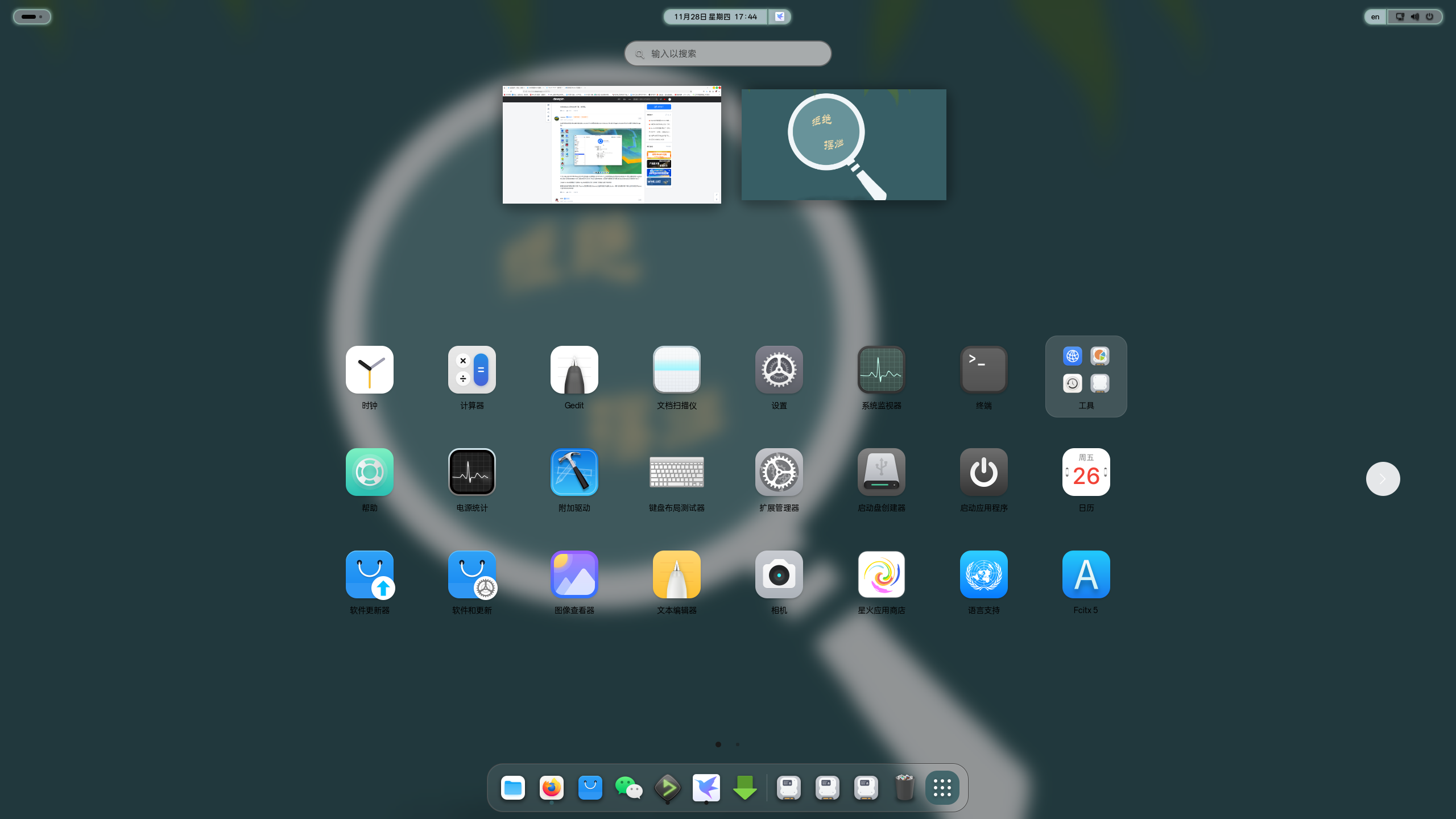Switch to second app grid page dot
The image size is (1456, 819).
click(x=738, y=744)
